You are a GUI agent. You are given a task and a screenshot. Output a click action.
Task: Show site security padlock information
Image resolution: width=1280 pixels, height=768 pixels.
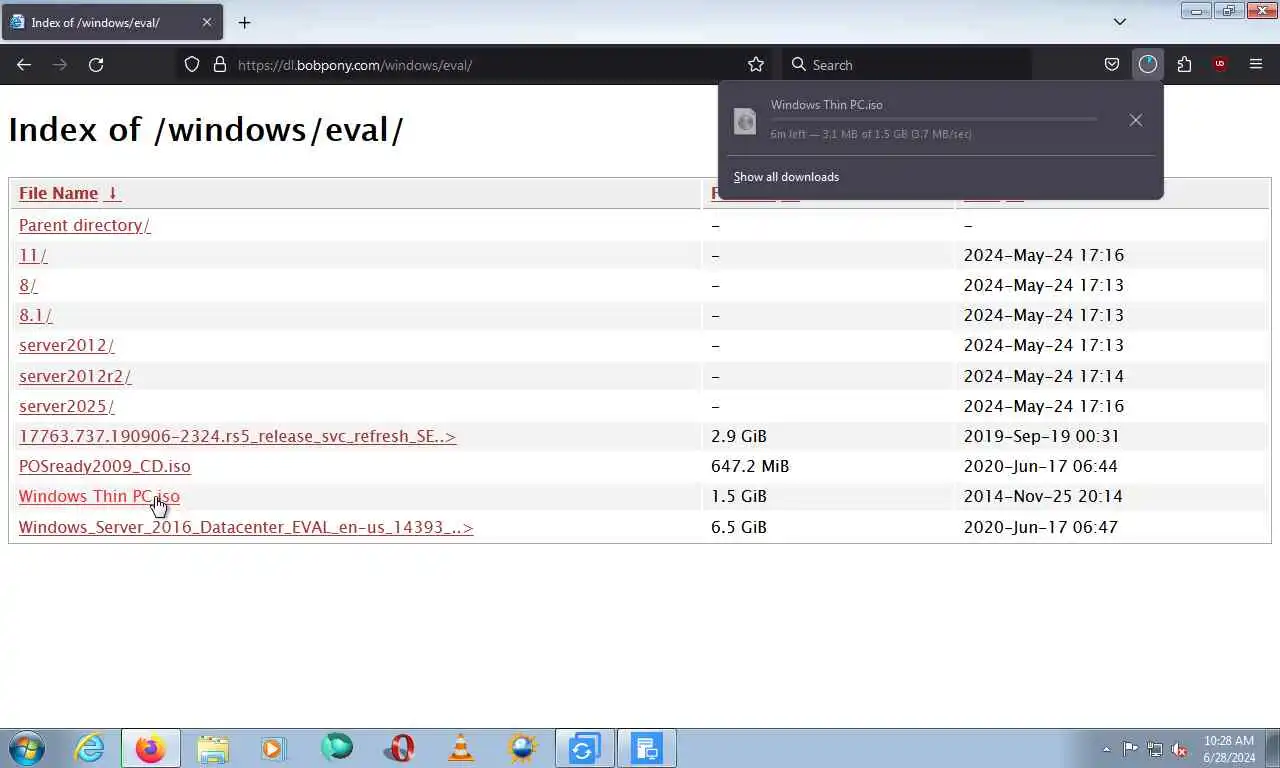tap(220, 64)
